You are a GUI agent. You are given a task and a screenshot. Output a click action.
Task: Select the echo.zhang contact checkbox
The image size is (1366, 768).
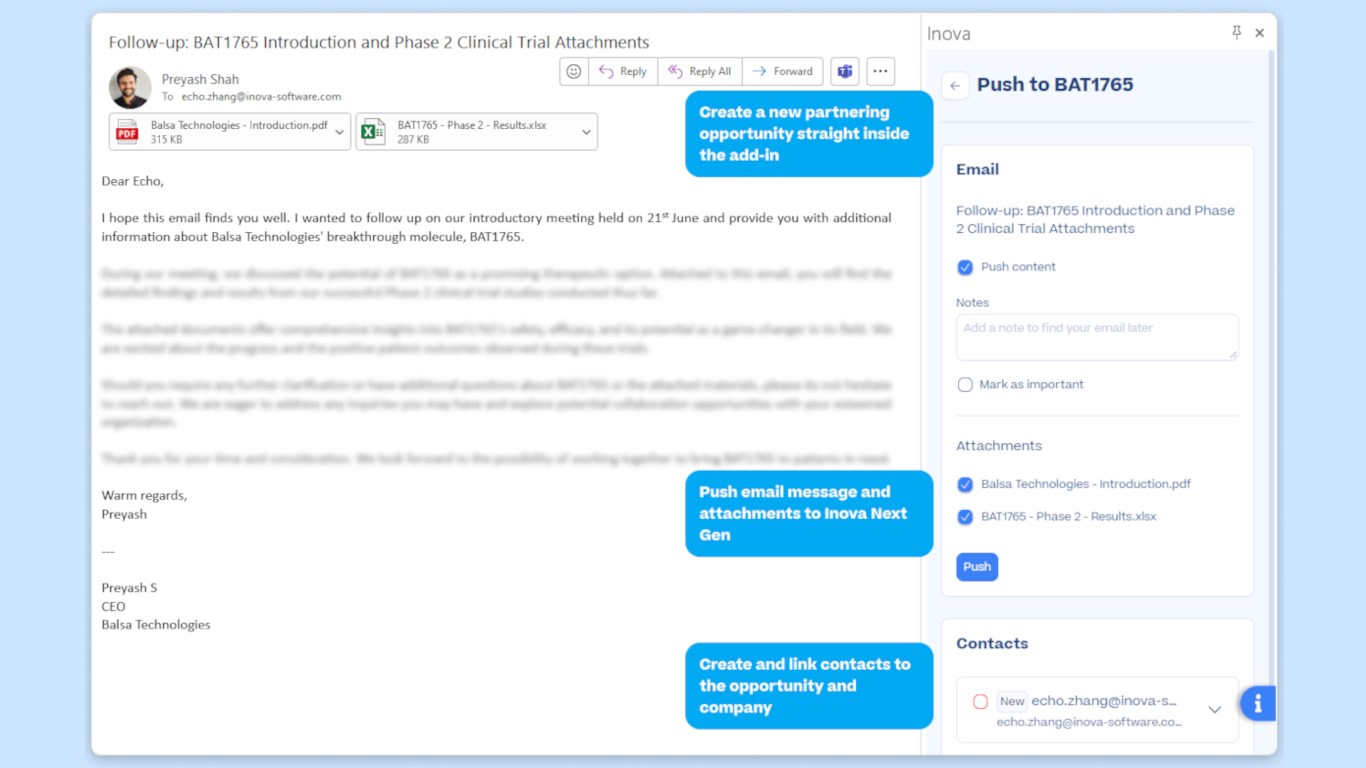click(980, 702)
